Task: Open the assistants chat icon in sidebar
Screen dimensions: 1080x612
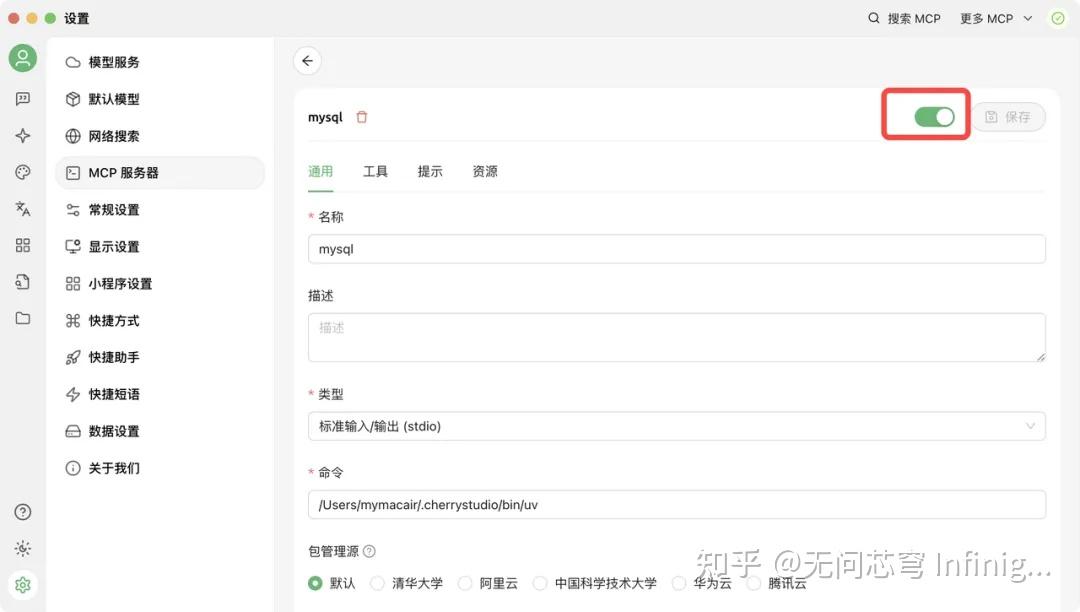Action: tap(22, 98)
